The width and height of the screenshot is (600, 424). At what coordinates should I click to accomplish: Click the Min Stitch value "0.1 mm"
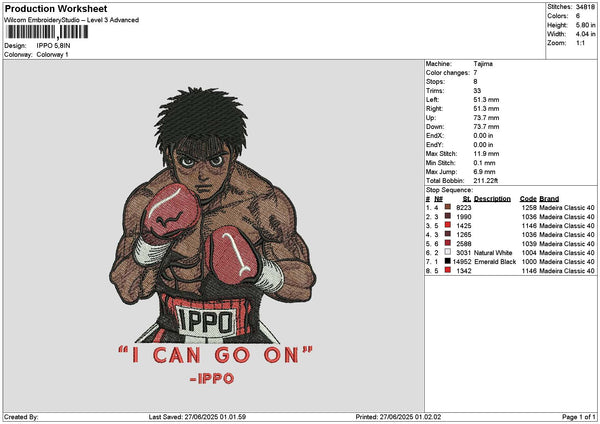(x=484, y=163)
